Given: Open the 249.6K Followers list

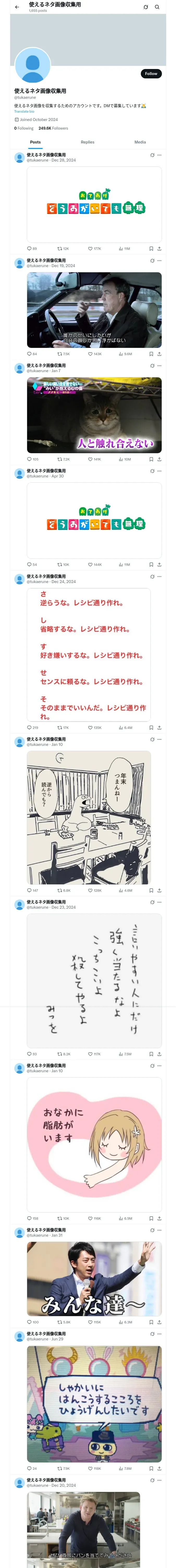Looking at the screenshot, I should [x=53, y=128].
